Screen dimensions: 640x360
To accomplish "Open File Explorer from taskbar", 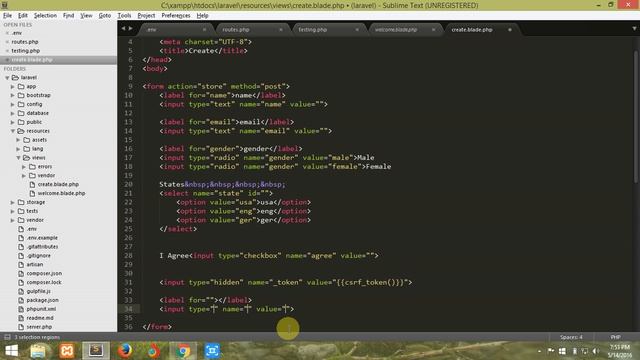I will click(38, 351).
